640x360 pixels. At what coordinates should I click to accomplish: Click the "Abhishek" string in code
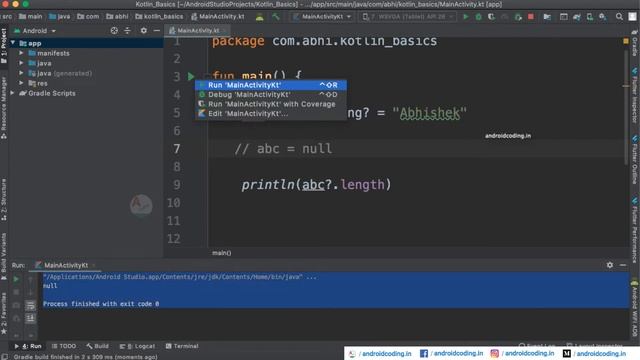[429, 113]
